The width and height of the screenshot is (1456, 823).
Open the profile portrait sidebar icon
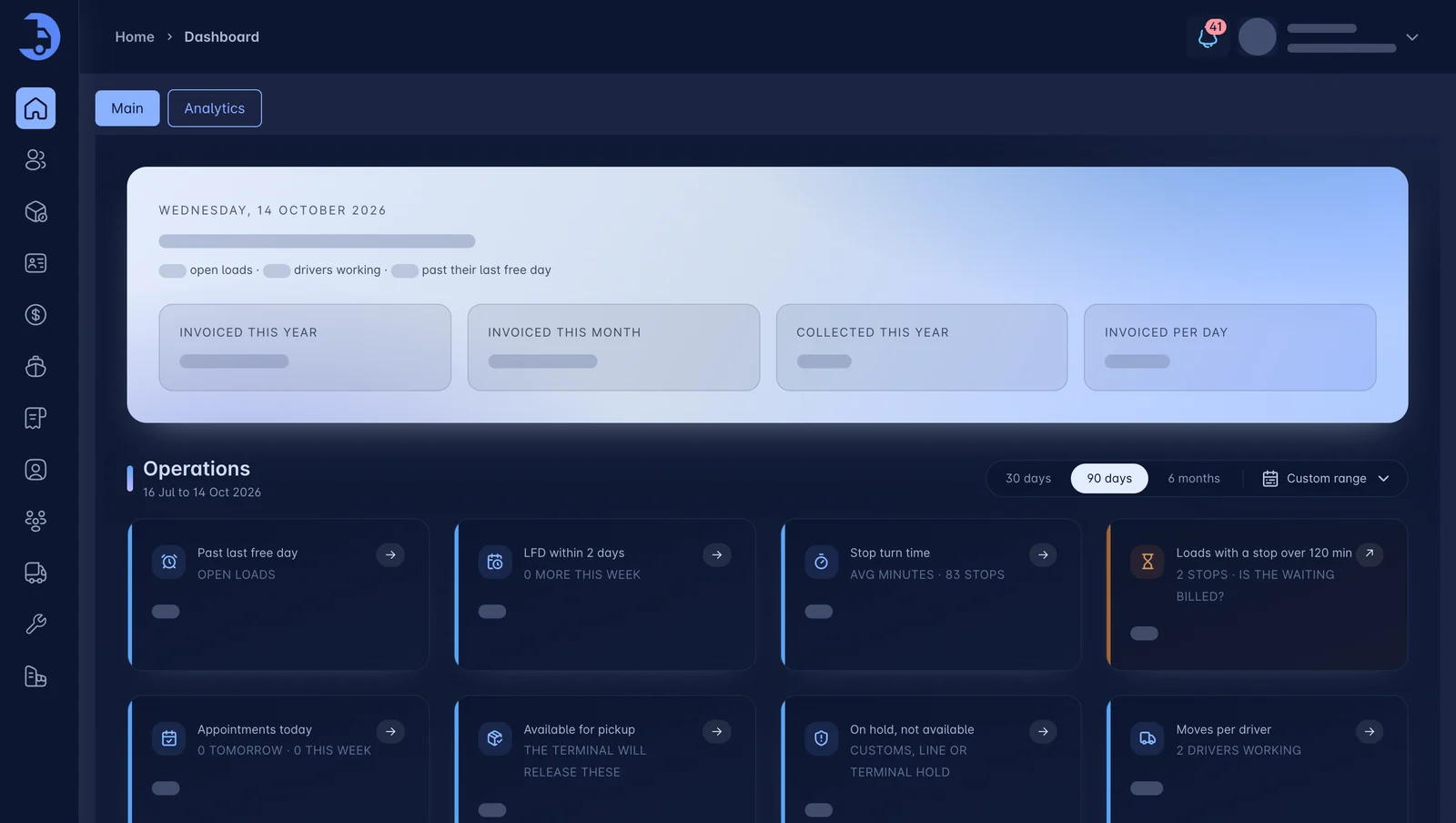[35, 470]
